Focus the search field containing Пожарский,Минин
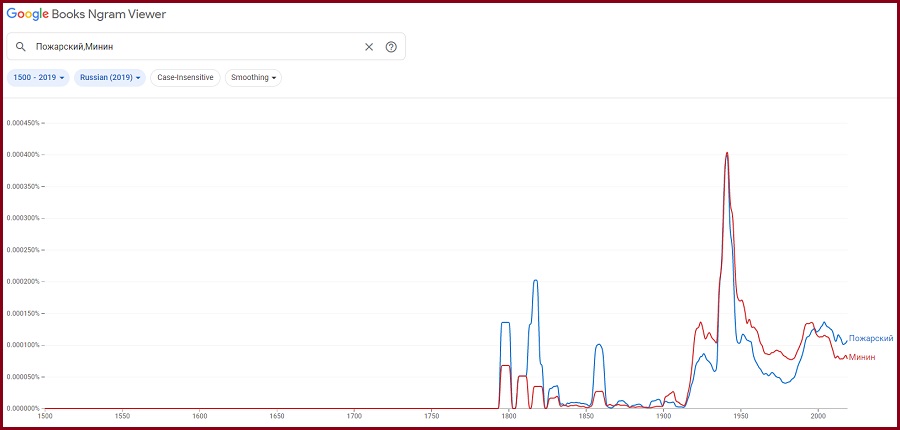The width and height of the screenshot is (900, 430). coord(190,47)
